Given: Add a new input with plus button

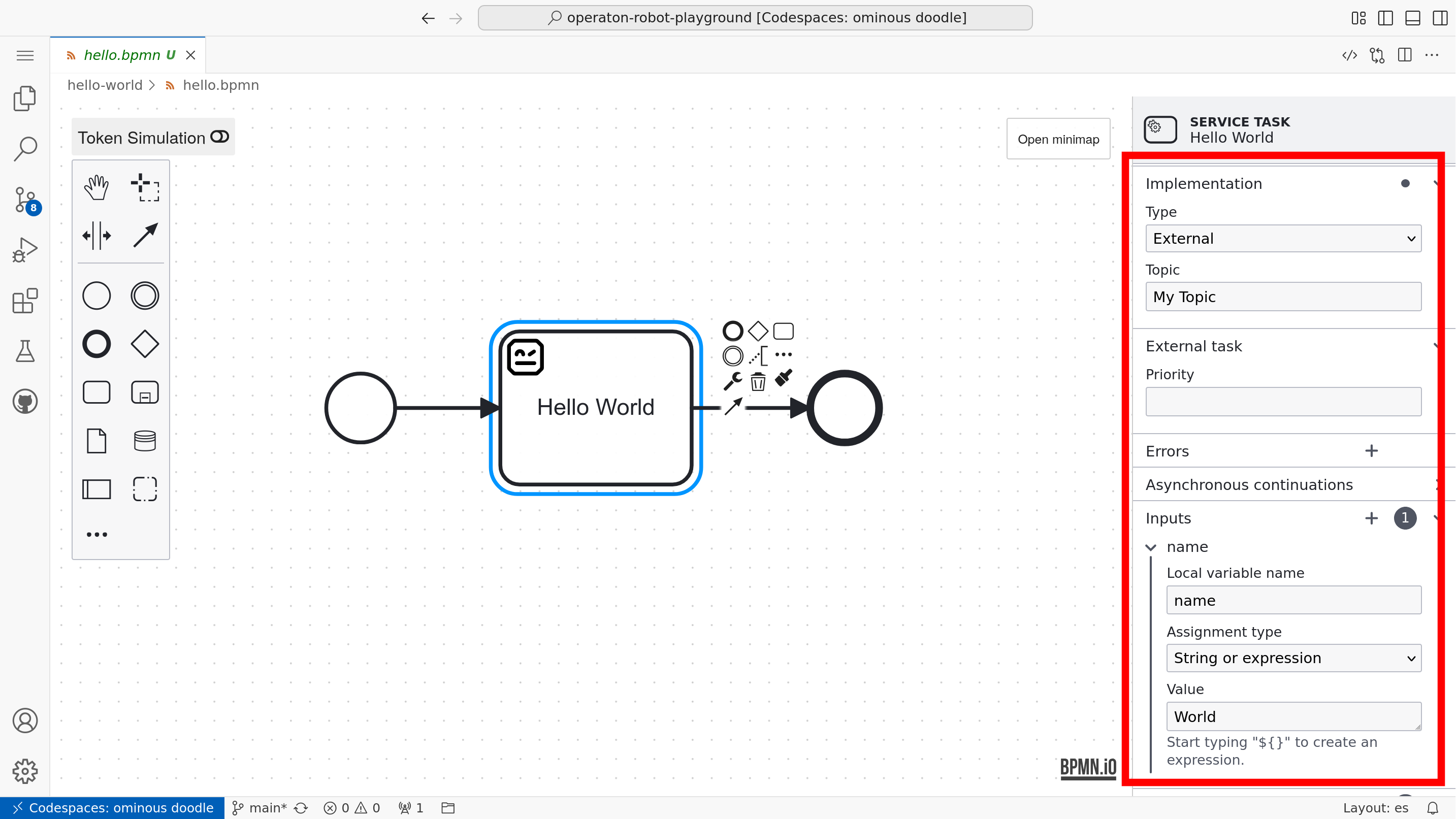Looking at the screenshot, I should 1371,518.
